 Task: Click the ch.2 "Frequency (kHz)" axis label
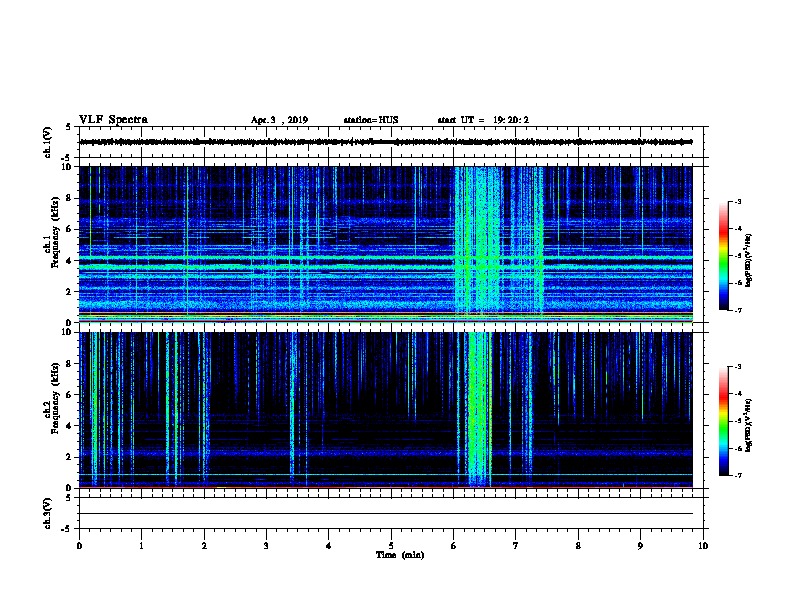pos(55,398)
